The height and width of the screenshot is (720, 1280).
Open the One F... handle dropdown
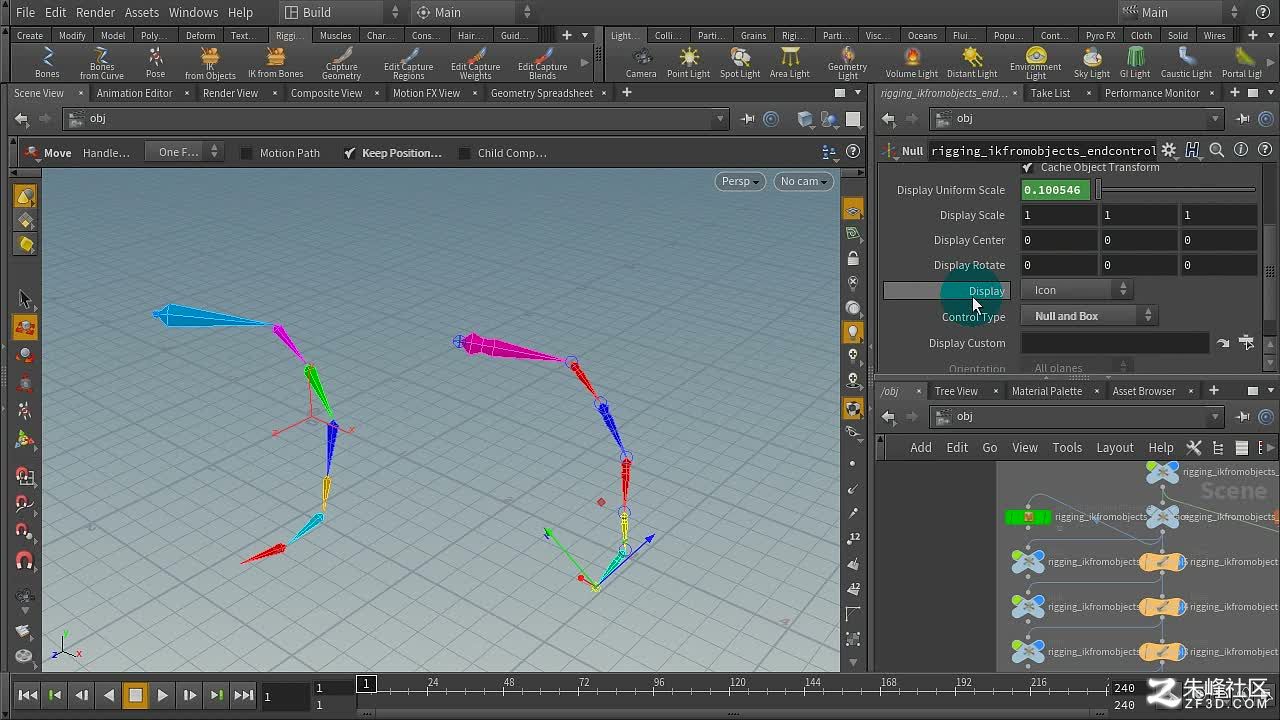coord(183,152)
